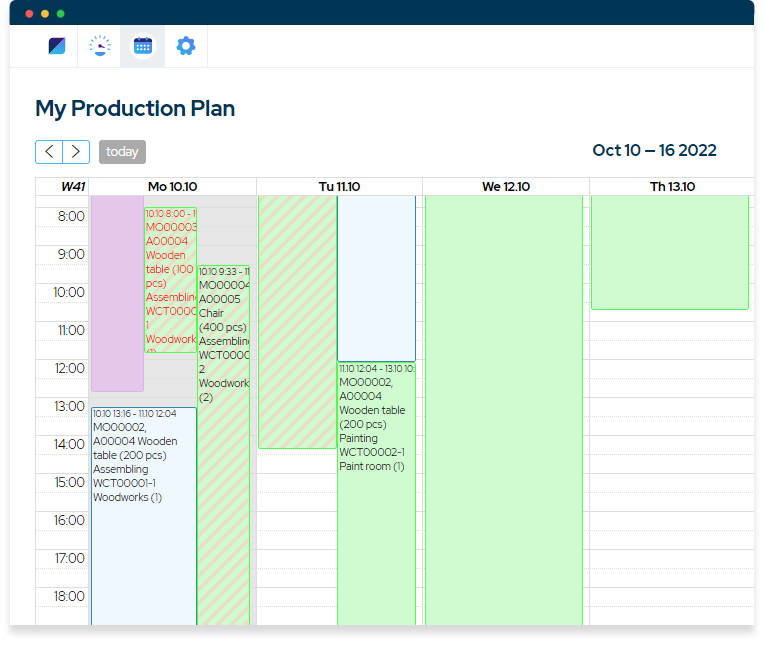The width and height of the screenshot is (764, 645).
Task: Select the Th 13.10 column header
Action: (672, 187)
